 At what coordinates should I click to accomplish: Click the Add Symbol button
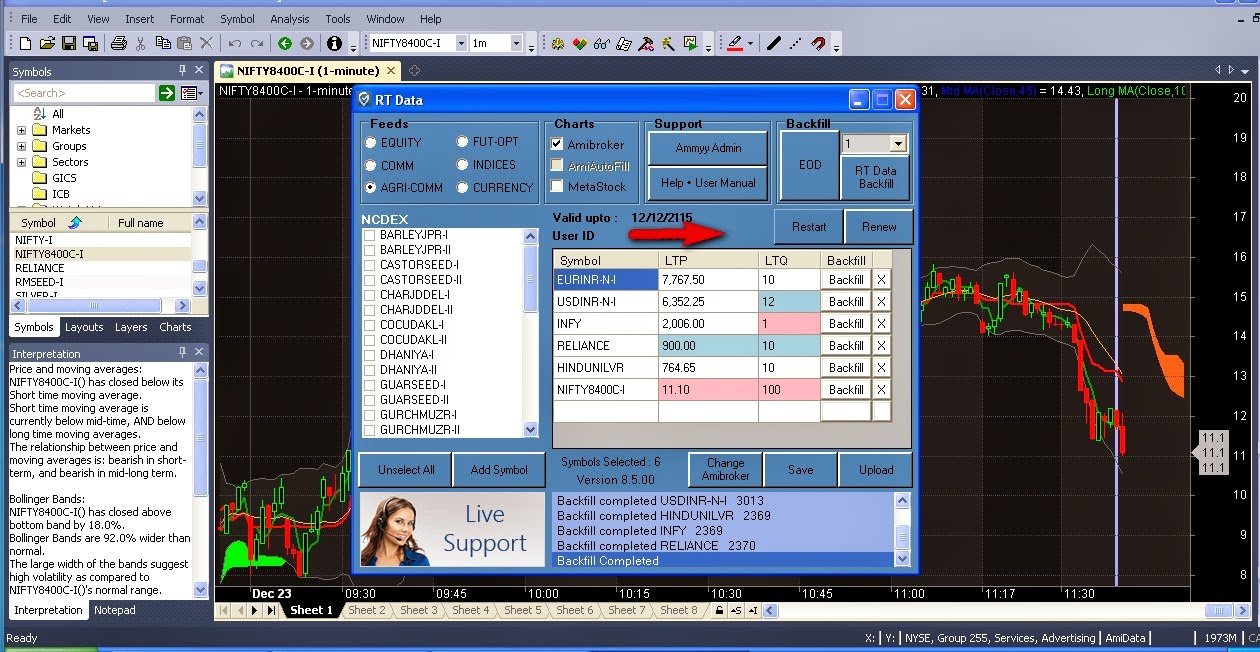pos(499,470)
